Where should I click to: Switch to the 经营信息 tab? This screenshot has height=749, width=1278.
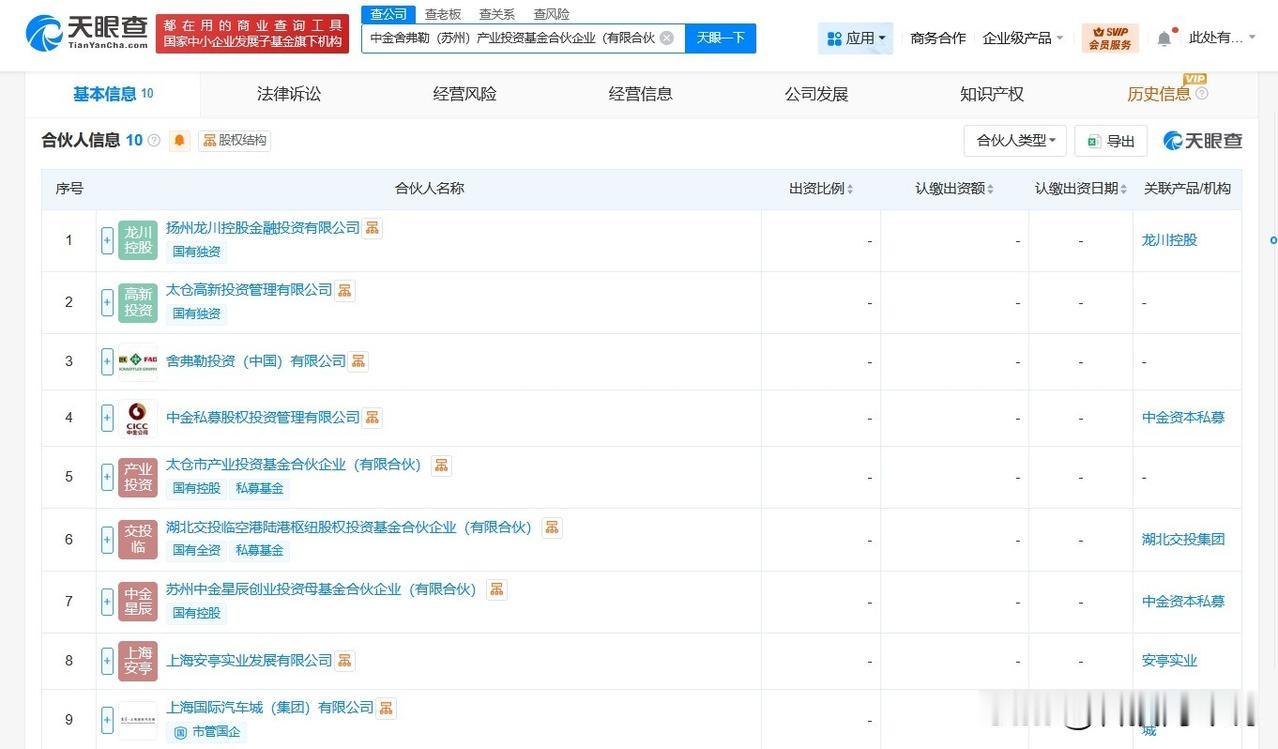641,94
